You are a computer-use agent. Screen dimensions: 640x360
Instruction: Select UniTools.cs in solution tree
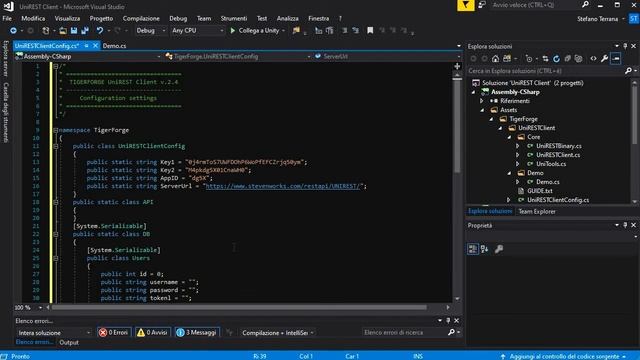coord(551,164)
